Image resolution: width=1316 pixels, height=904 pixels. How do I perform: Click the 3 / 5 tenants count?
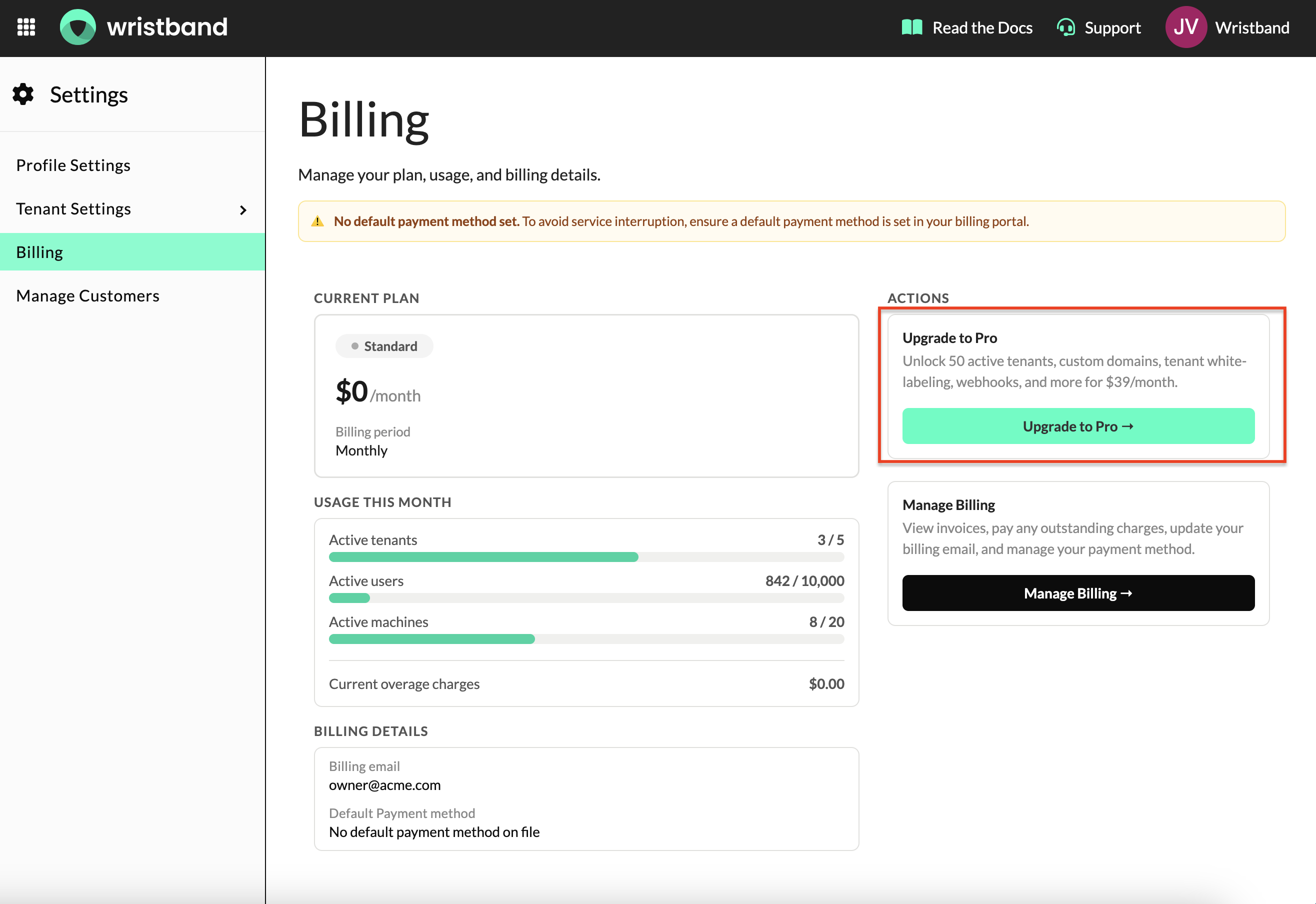click(x=830, y=540)
